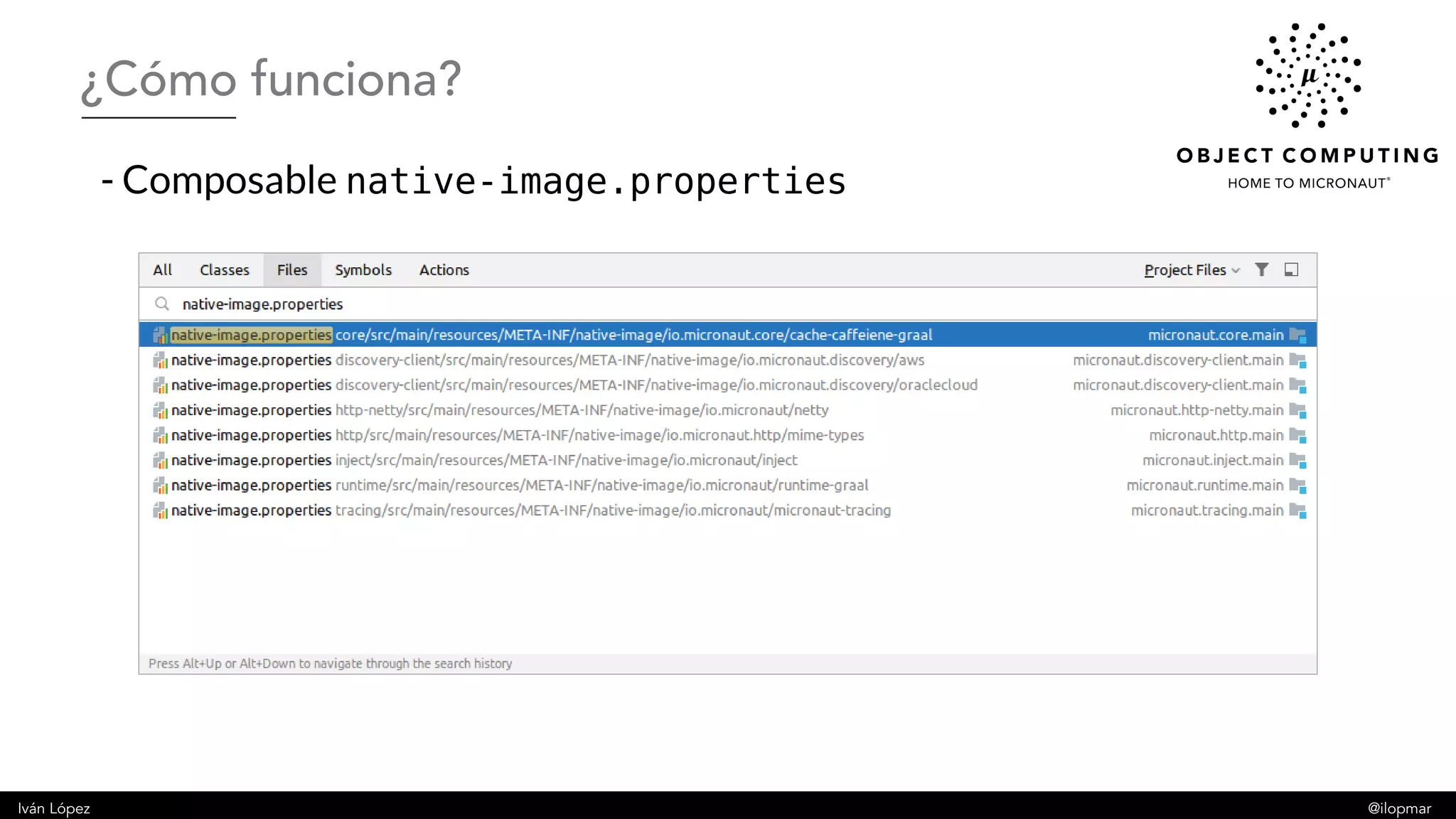Click the search magnifier icon

tap(162, 304)
